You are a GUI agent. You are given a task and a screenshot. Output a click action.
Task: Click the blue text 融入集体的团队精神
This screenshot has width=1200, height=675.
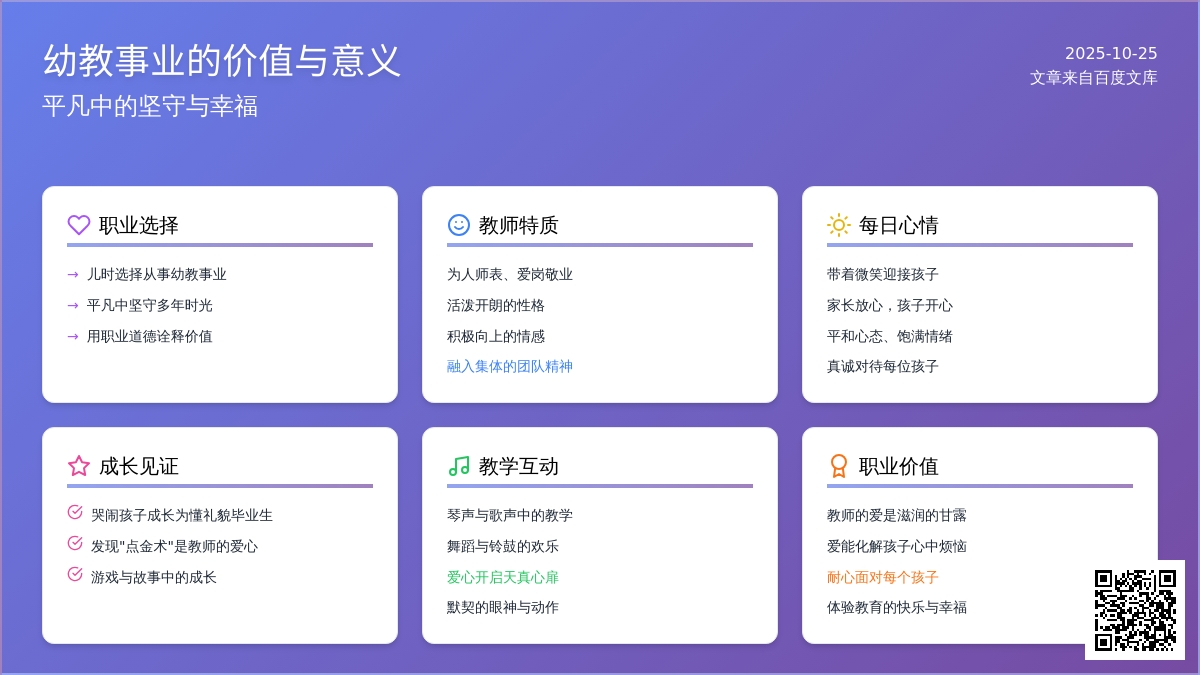tap(510, 367)
